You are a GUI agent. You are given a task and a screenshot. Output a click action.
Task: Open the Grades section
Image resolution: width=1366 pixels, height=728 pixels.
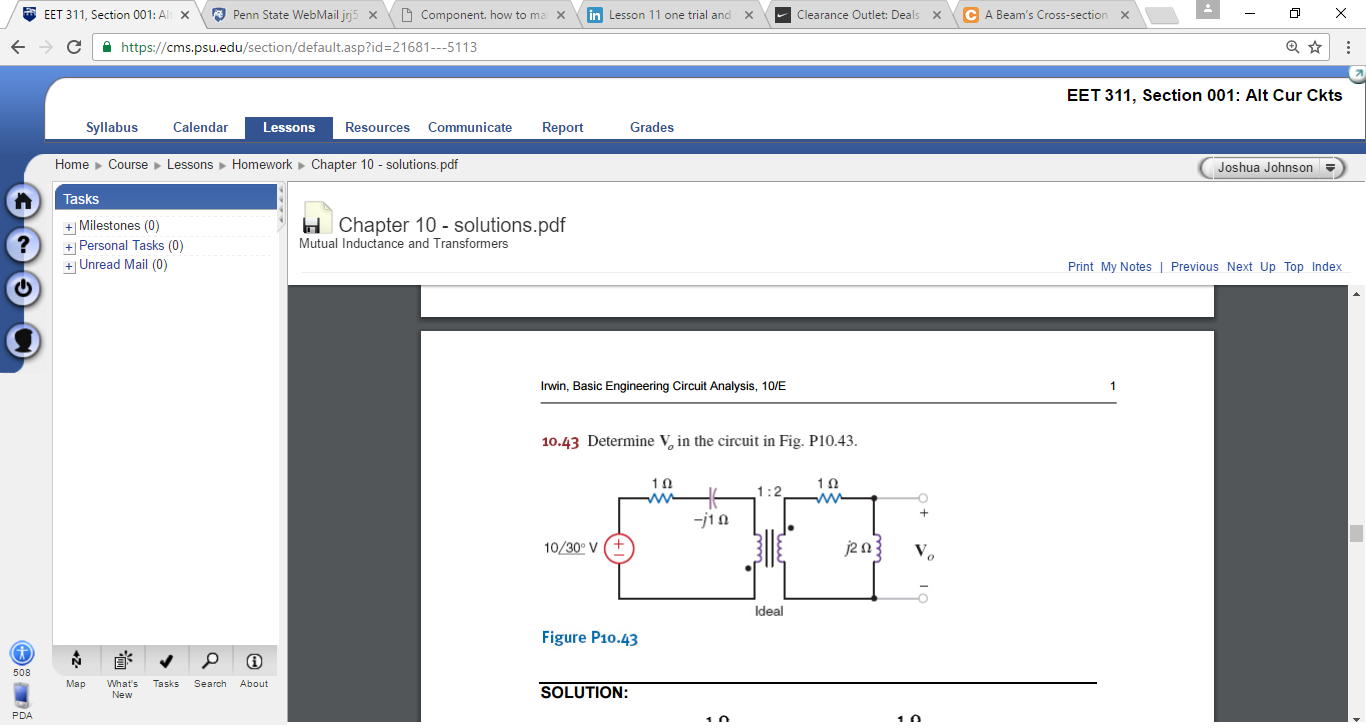651,127
